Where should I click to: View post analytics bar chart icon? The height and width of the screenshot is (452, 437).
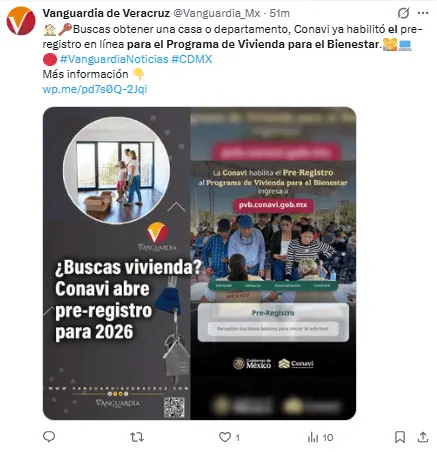point(313,437)
